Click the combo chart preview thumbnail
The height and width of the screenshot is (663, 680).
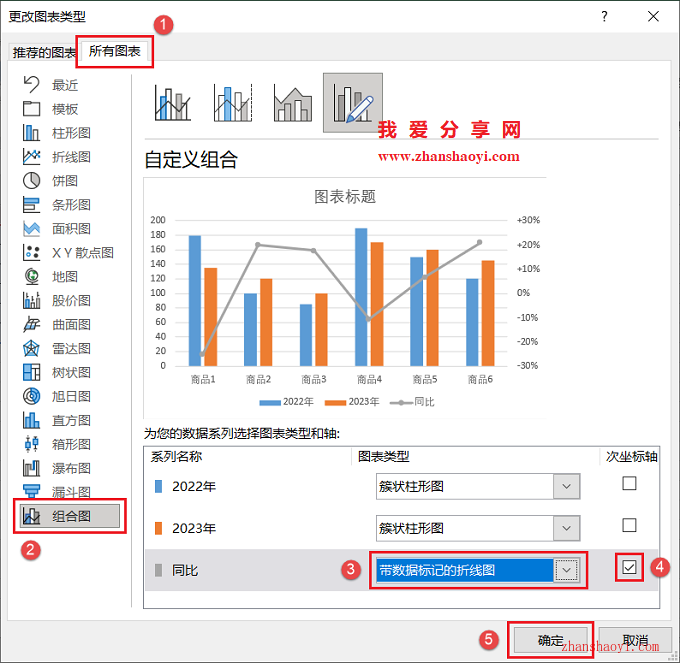(x=345, y=297)
